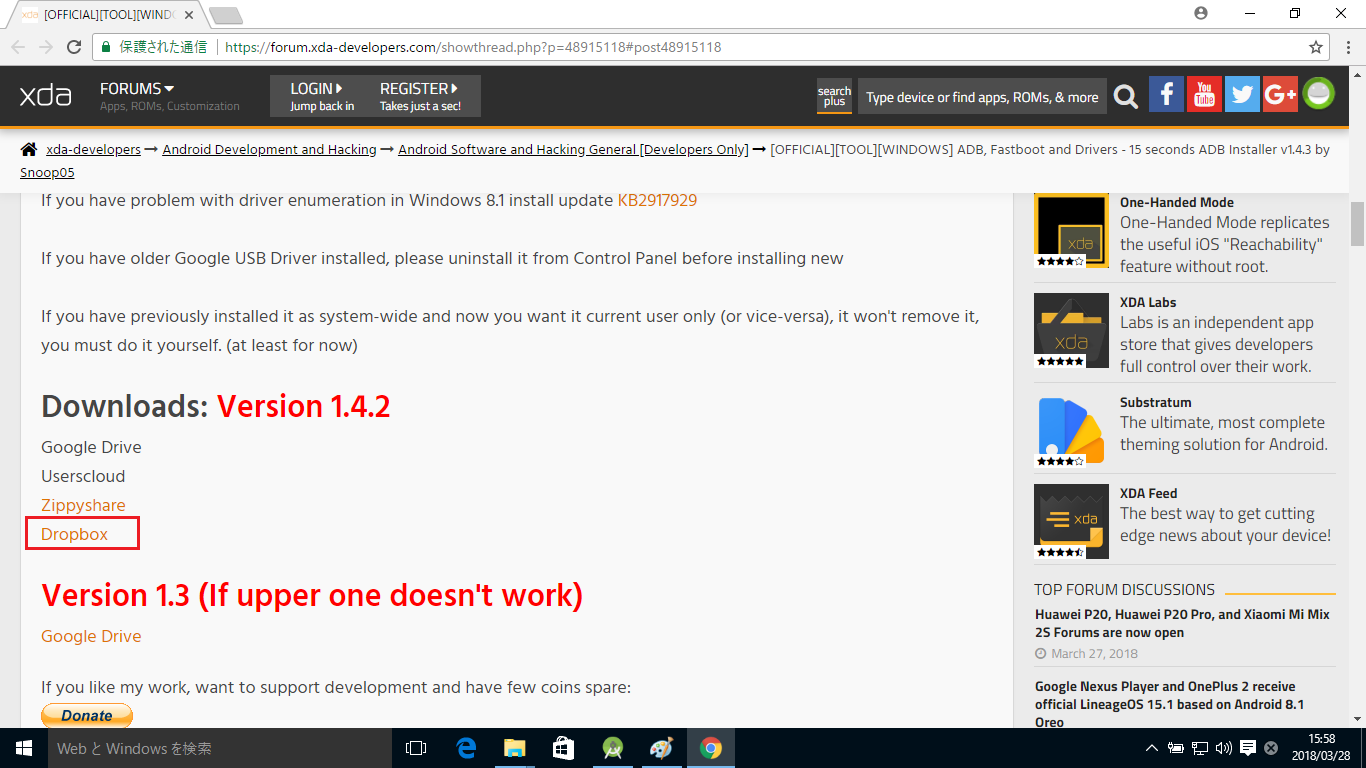Open the Windows Start menu
The width and height of the screenshot is (1366, 768).
point(24,748)
